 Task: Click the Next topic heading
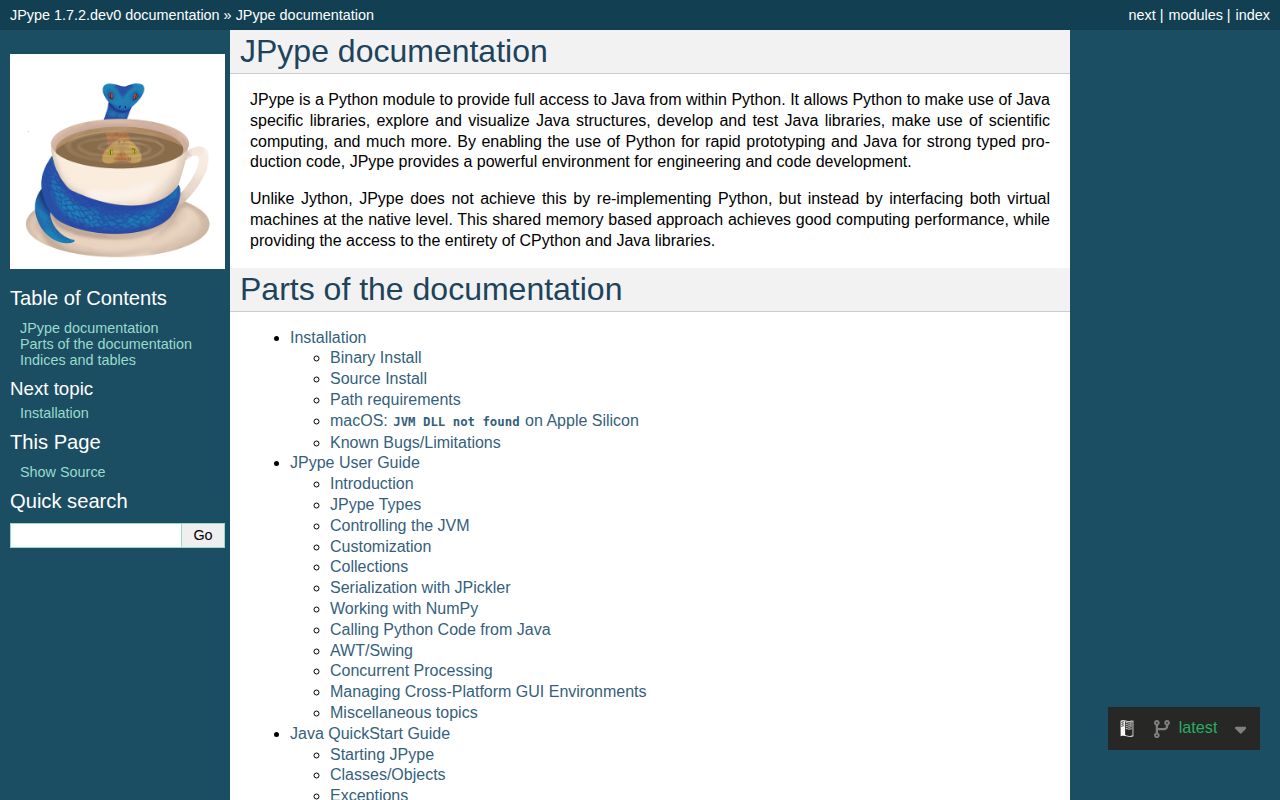51,389
